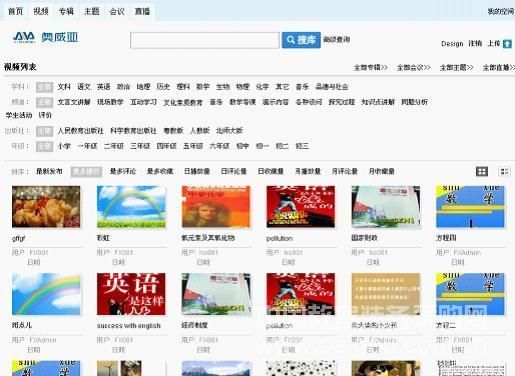
Task: Sort videos by 最多评论
Action: tap(123, 171)
